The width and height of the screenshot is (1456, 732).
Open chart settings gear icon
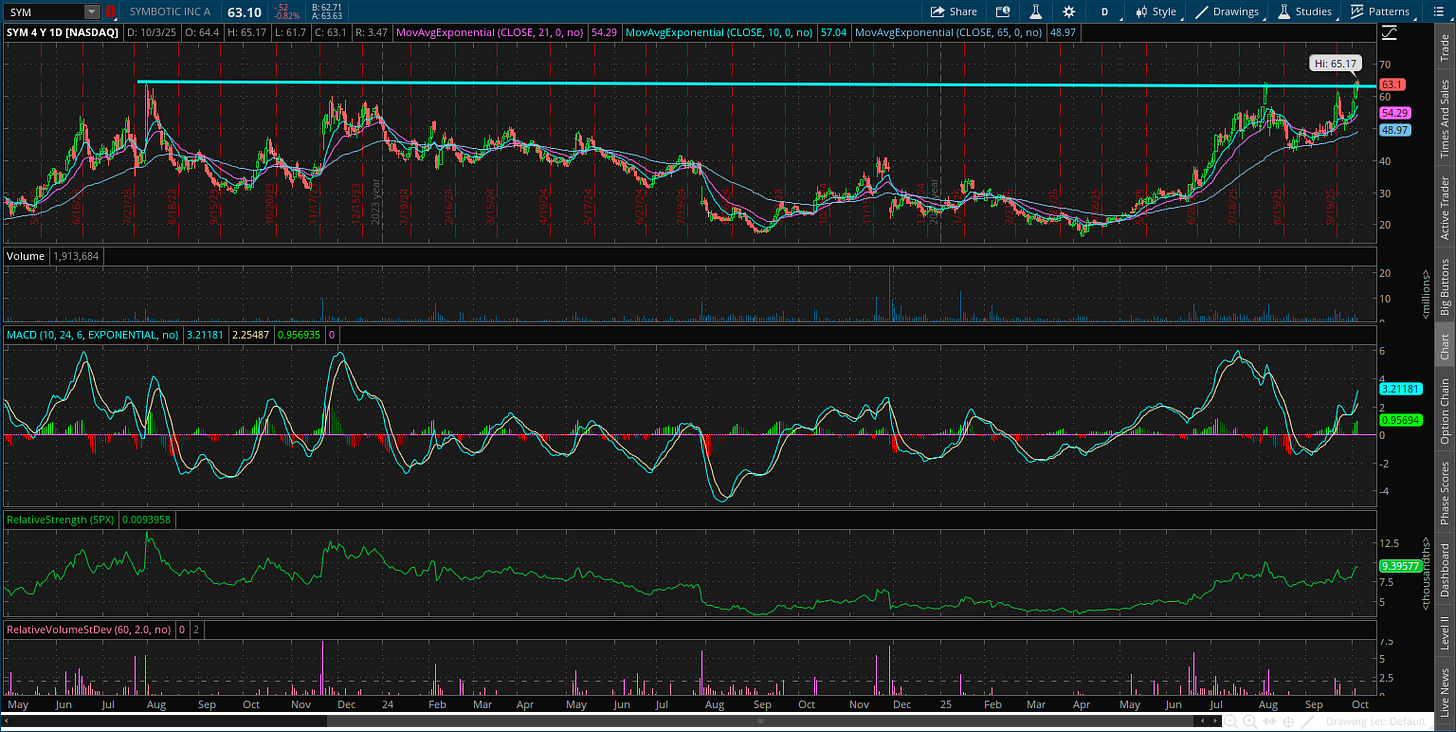click(1069, 12)
